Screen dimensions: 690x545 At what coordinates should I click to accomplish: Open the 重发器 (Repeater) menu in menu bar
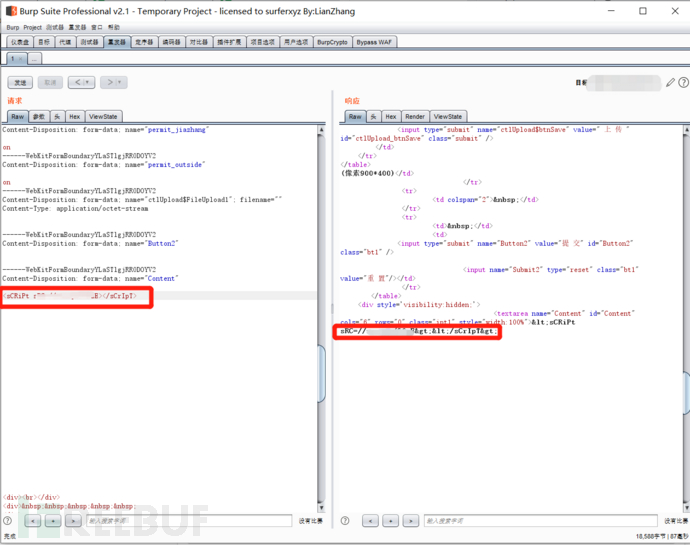77,27
